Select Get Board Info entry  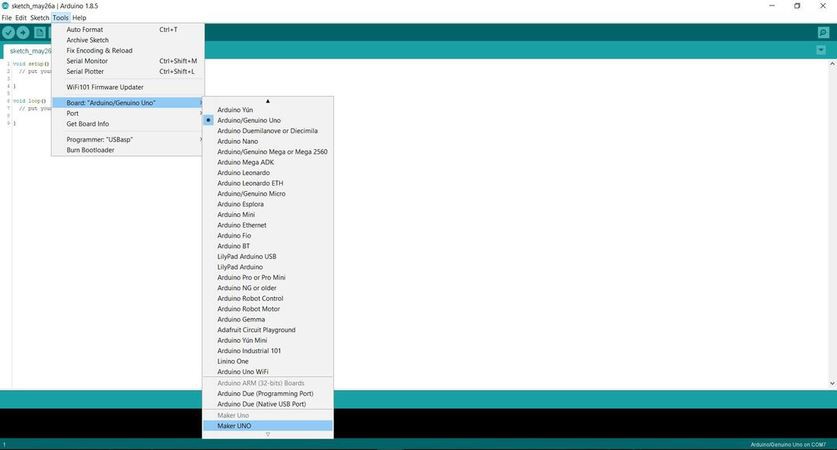[x=128, y=124]
